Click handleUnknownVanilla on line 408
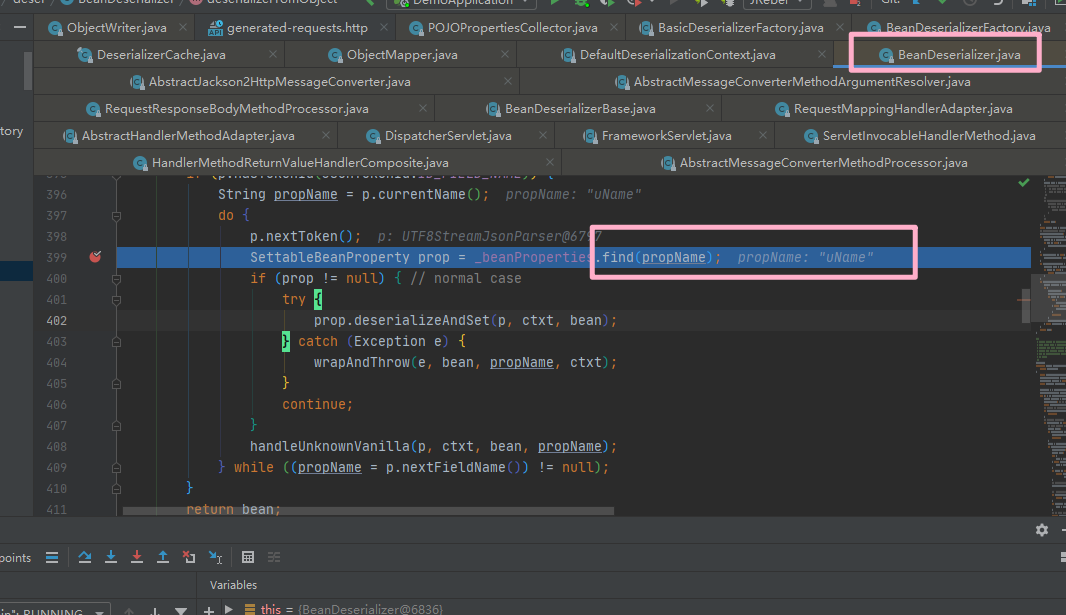This screenshot has width=1066, height=615. coord(330,446)
